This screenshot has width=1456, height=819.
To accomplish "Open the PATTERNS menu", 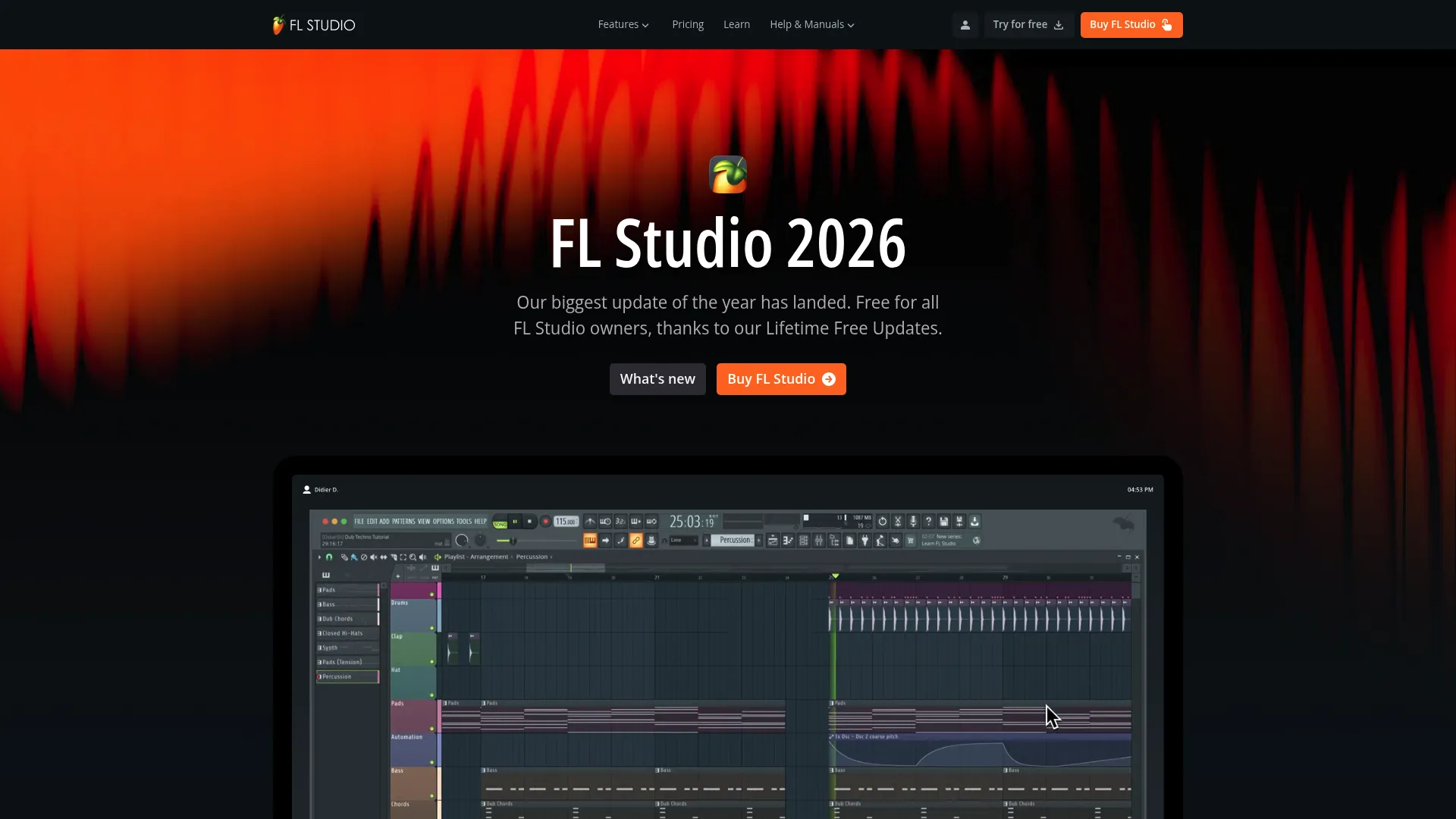I will [403, 521].
